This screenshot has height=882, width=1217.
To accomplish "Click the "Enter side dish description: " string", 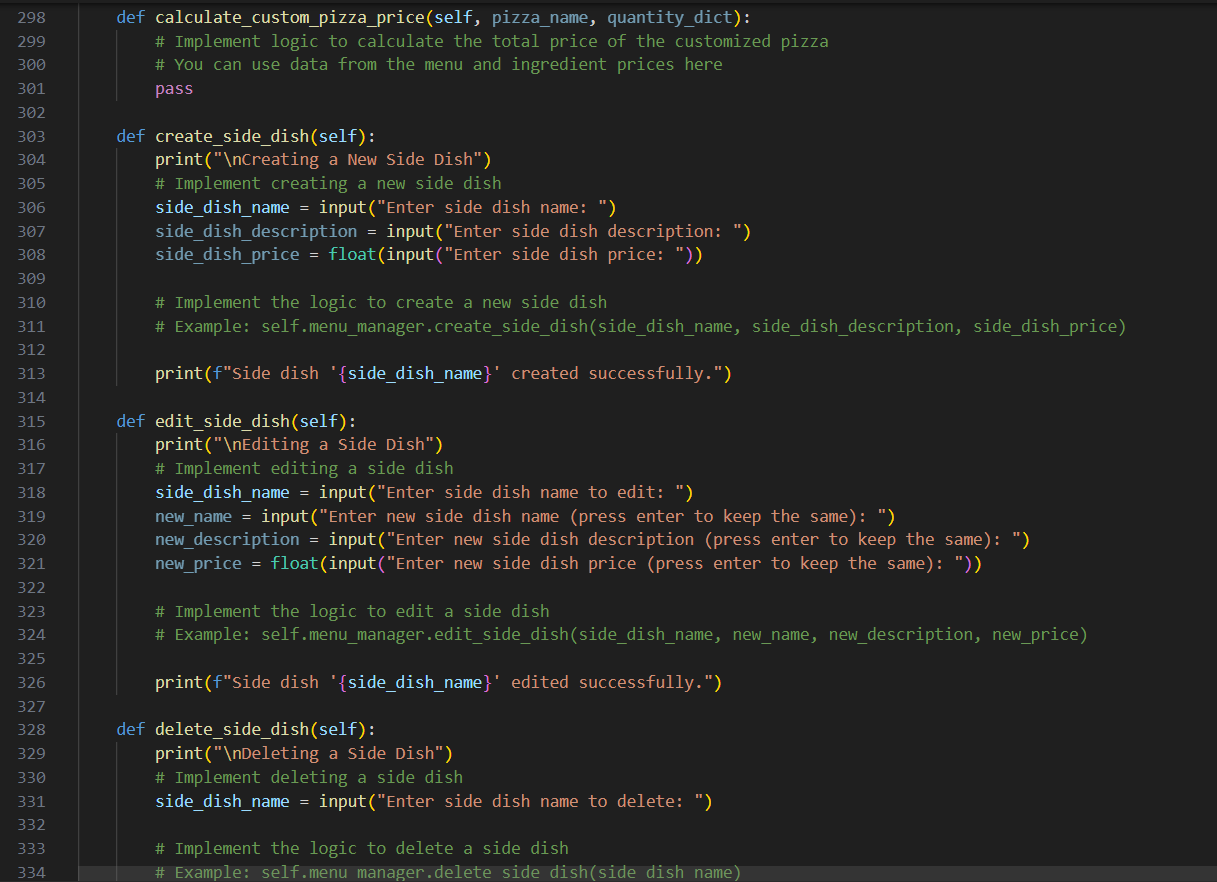I will (x=592, y=231).
